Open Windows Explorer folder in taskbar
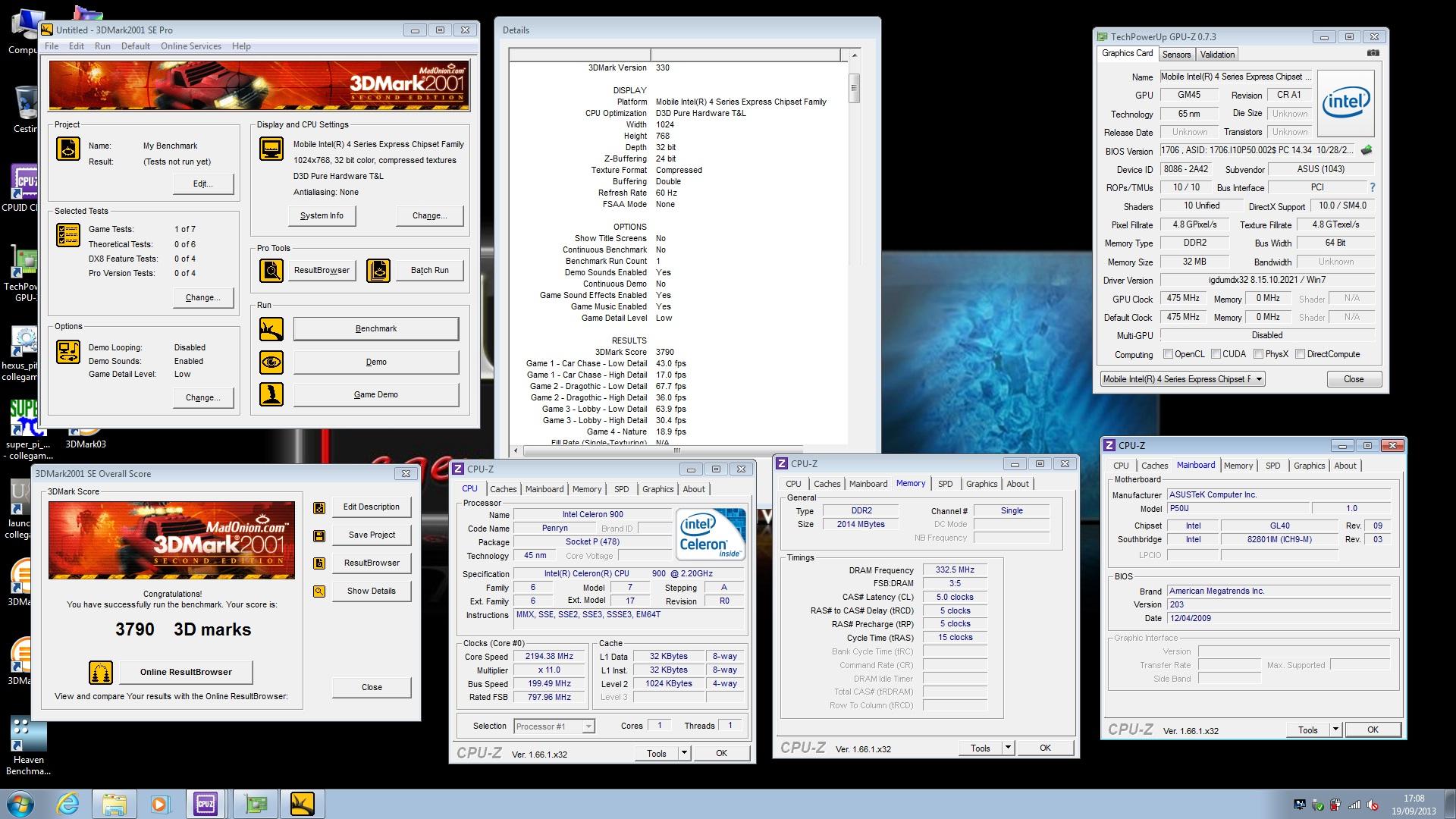This screenshot has height=819, width=1456. (x=114, y=803)
